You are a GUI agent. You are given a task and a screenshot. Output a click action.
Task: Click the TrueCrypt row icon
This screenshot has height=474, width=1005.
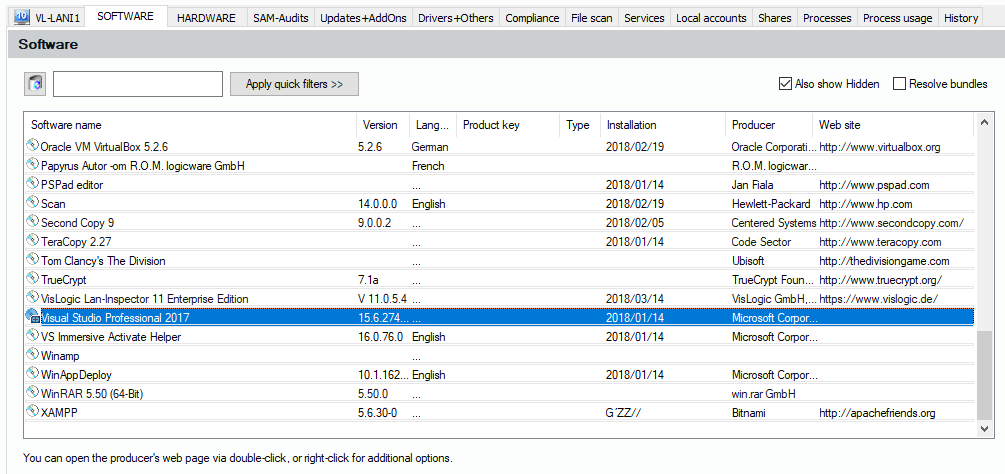pos(32,279)
